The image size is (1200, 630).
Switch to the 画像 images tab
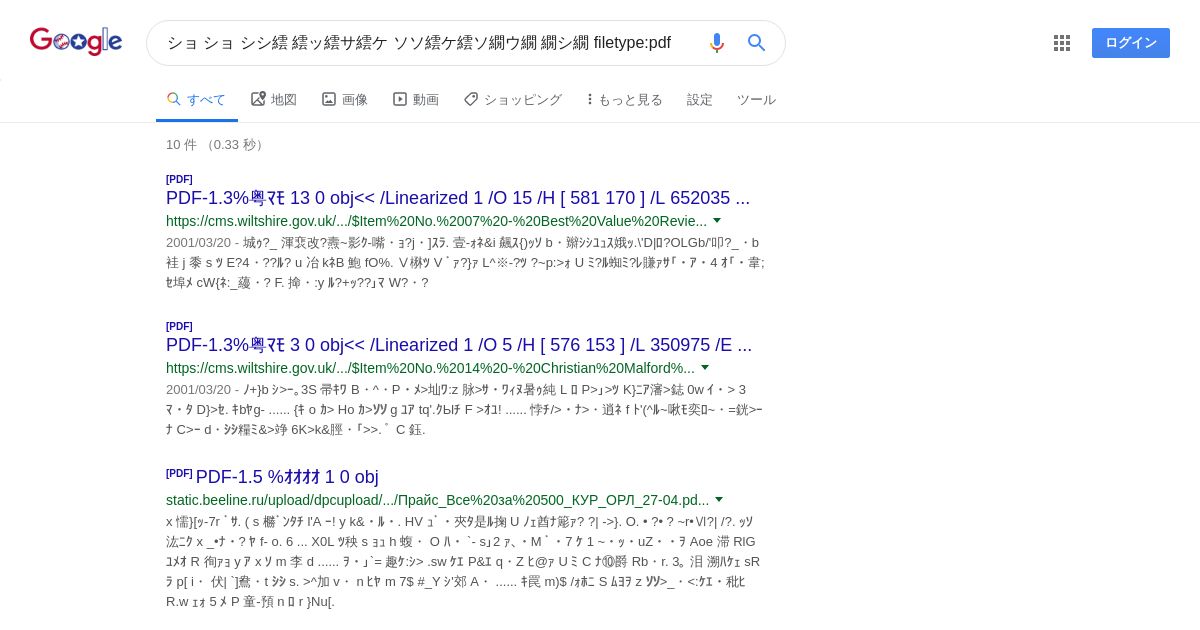pos(345,100)
